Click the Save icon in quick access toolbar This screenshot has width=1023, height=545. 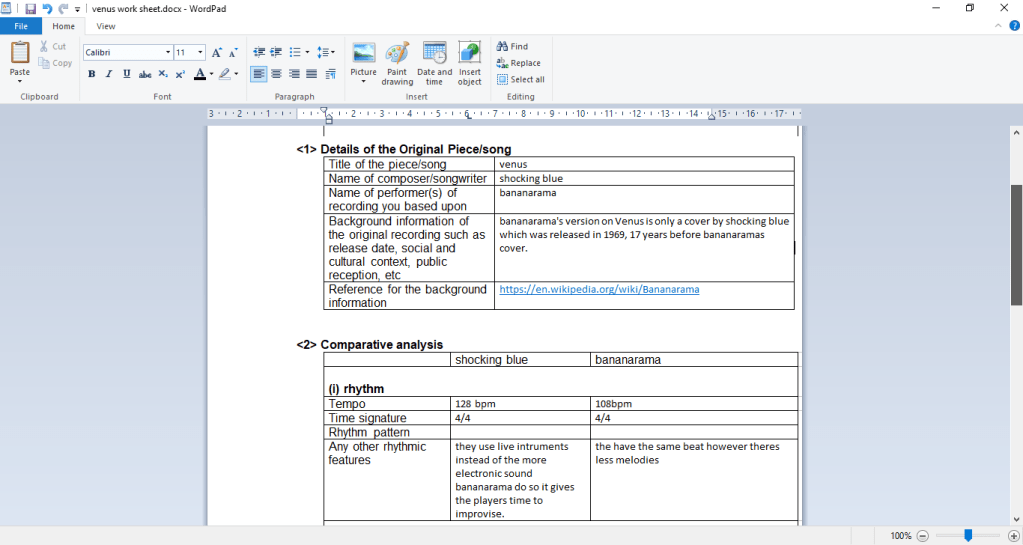click(31, 8)
